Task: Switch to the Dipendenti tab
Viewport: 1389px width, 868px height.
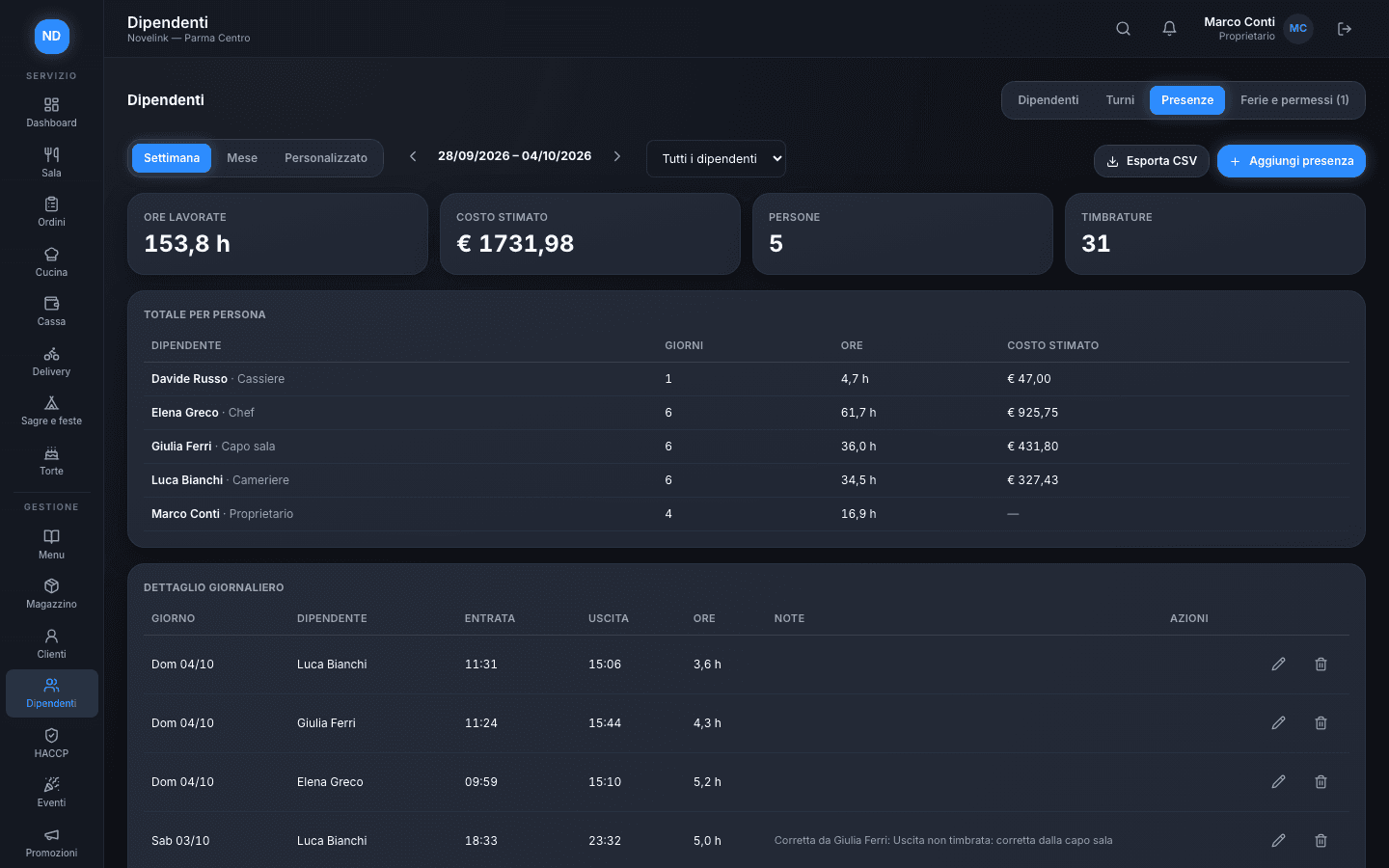Action: pyautogui.click(x=1049, y=100)
